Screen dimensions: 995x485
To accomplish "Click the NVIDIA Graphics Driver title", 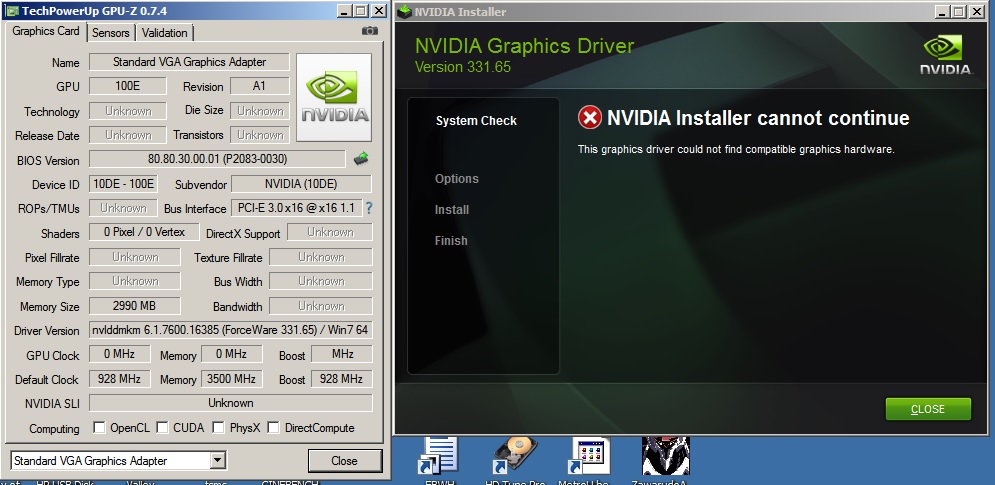I will (x=524, y=46).
